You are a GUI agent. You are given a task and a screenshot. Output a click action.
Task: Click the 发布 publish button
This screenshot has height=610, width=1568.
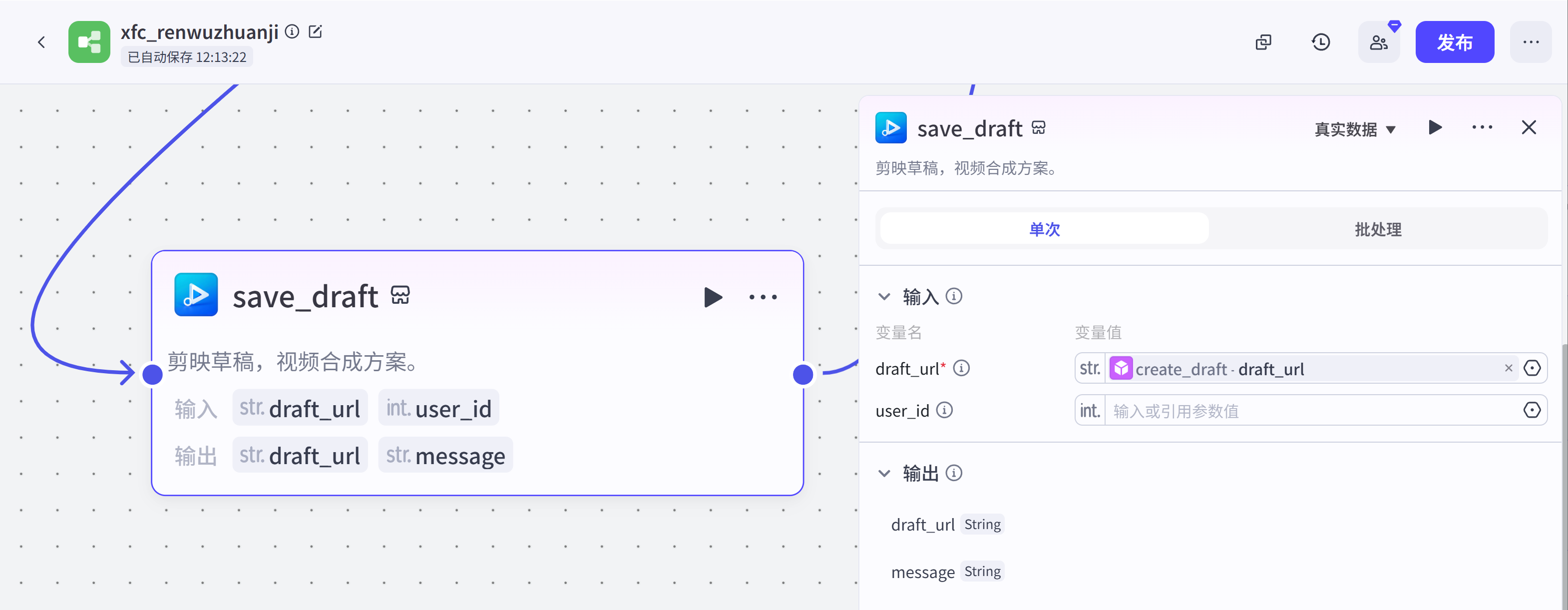pos(1454,42)
